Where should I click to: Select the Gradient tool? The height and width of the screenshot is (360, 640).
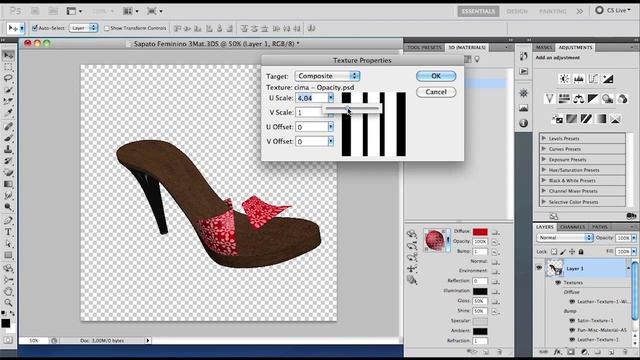8,184
